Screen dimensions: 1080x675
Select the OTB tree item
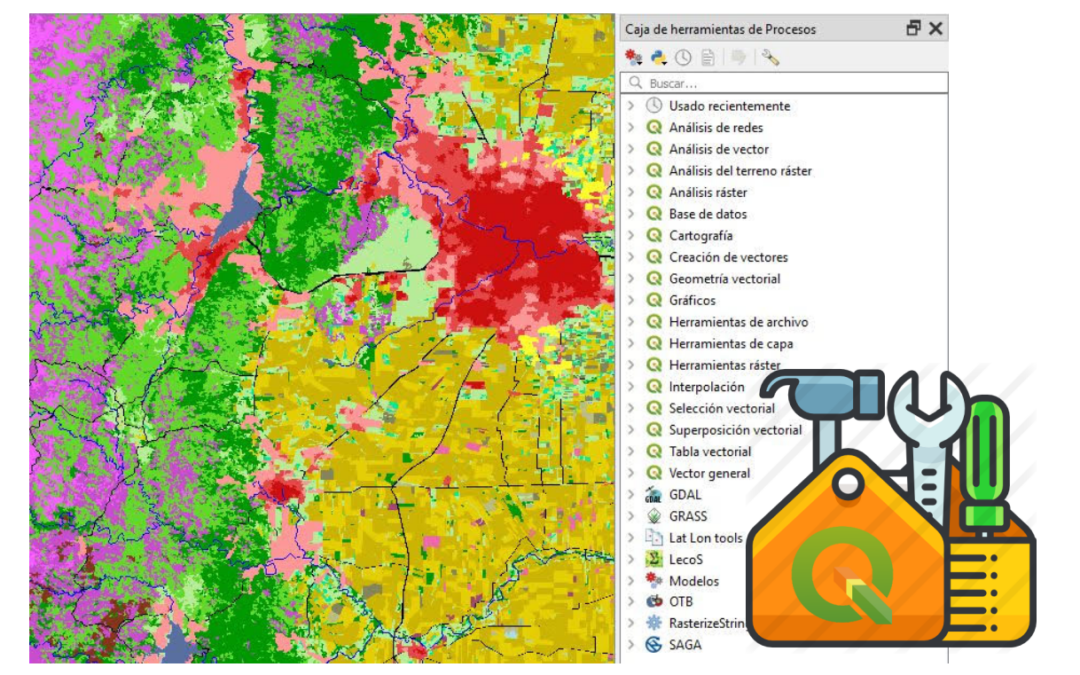coord(681,601)
